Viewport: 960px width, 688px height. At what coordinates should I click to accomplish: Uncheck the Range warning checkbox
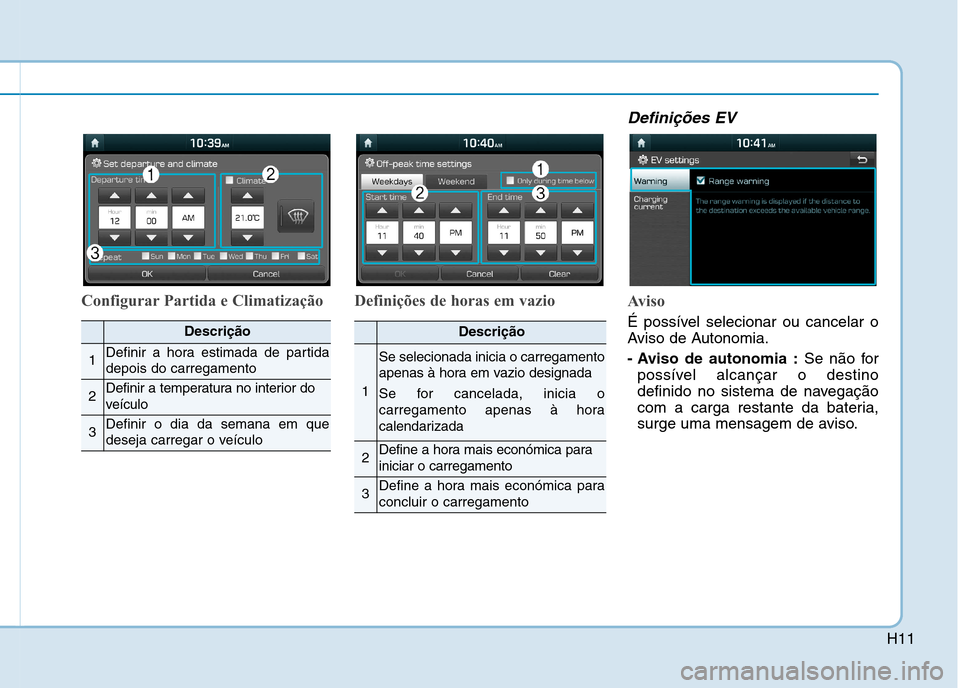(x=700, y=181)
